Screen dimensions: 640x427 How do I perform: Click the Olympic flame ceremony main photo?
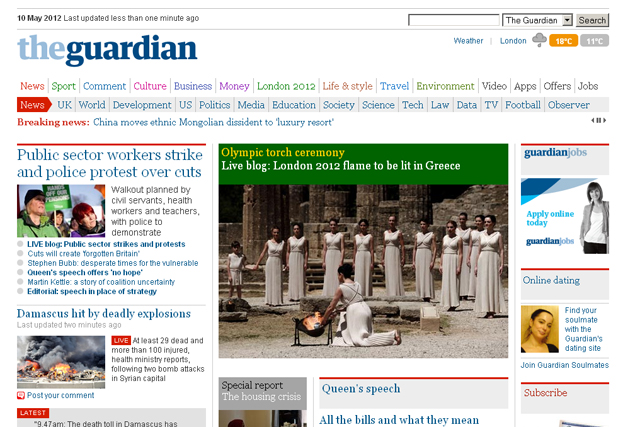click(363, 271)
